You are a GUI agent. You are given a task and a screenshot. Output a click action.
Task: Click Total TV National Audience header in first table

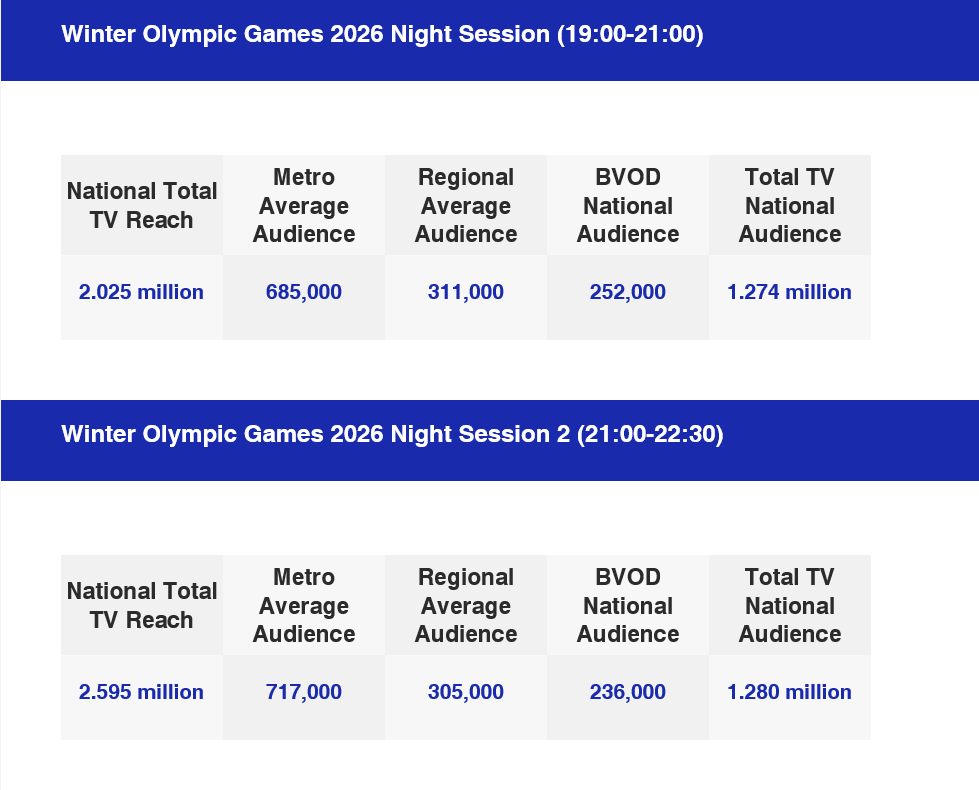790,206
